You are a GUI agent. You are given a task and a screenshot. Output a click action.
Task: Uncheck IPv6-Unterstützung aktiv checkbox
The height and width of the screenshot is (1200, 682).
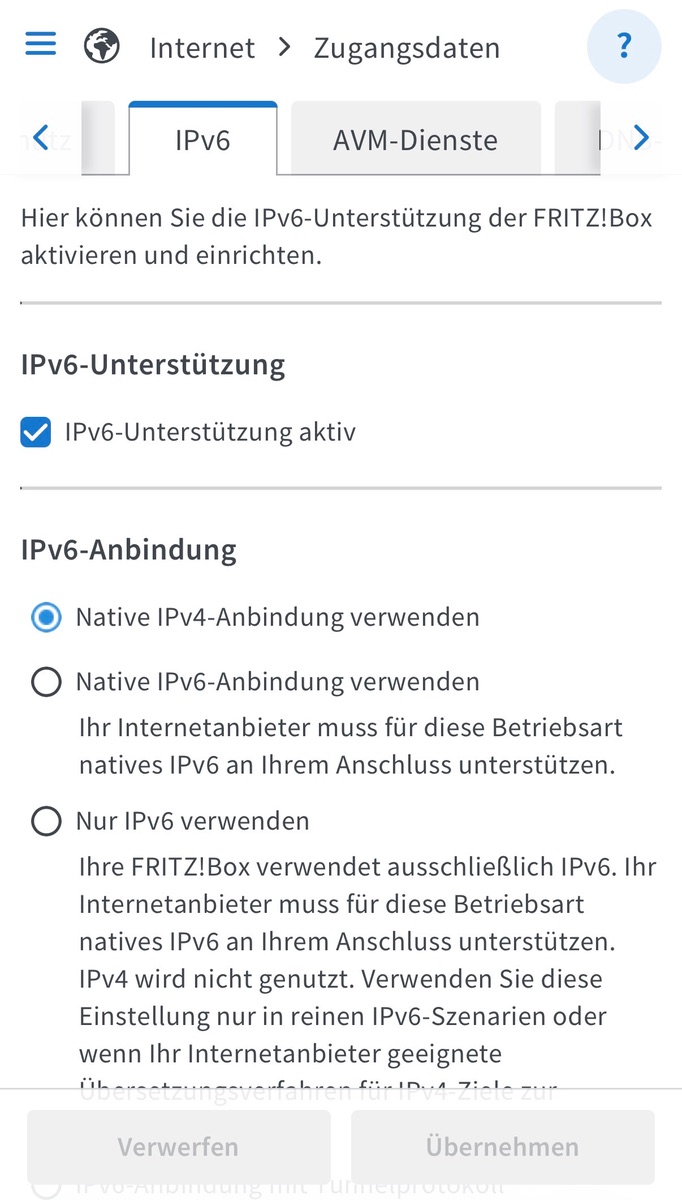(36, 433)
